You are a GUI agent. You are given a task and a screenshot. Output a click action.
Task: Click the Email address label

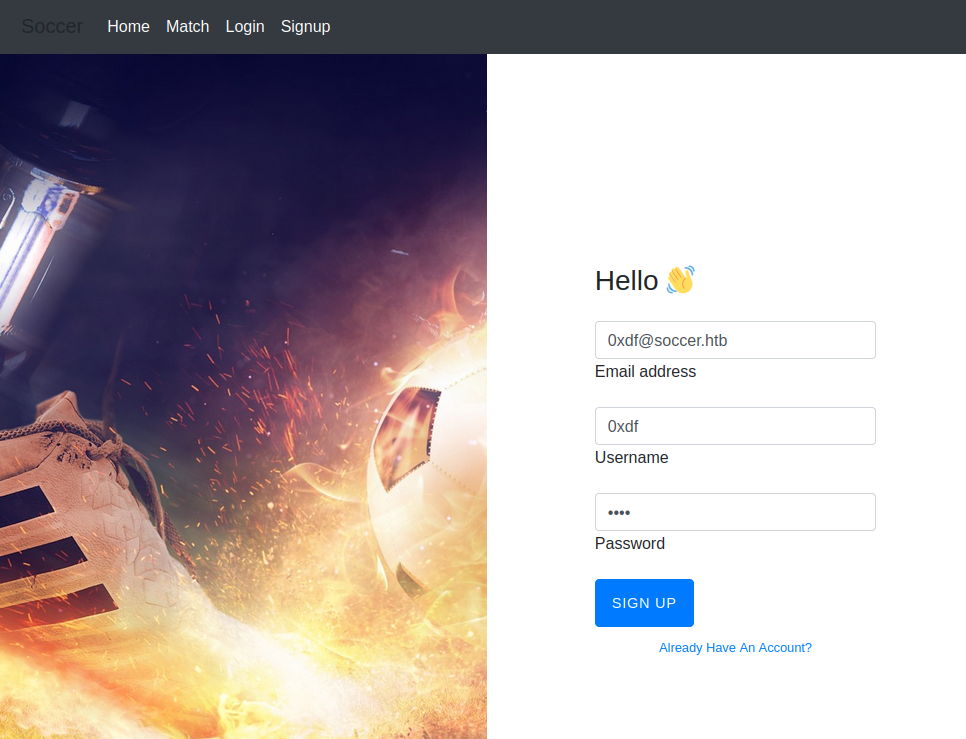click(x=645, y=372)
